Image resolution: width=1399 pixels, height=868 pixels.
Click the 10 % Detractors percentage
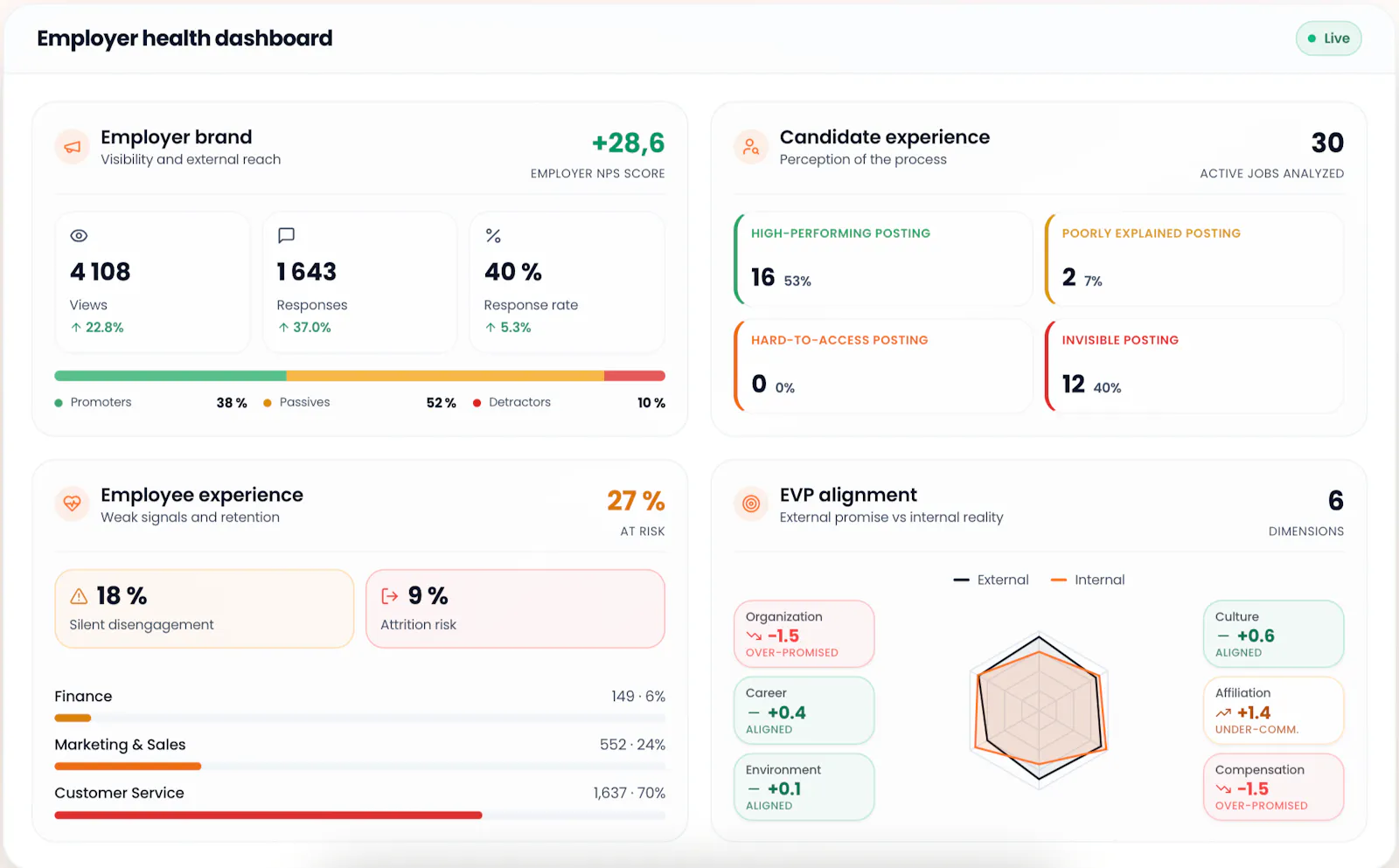click(x=651, y=403)
